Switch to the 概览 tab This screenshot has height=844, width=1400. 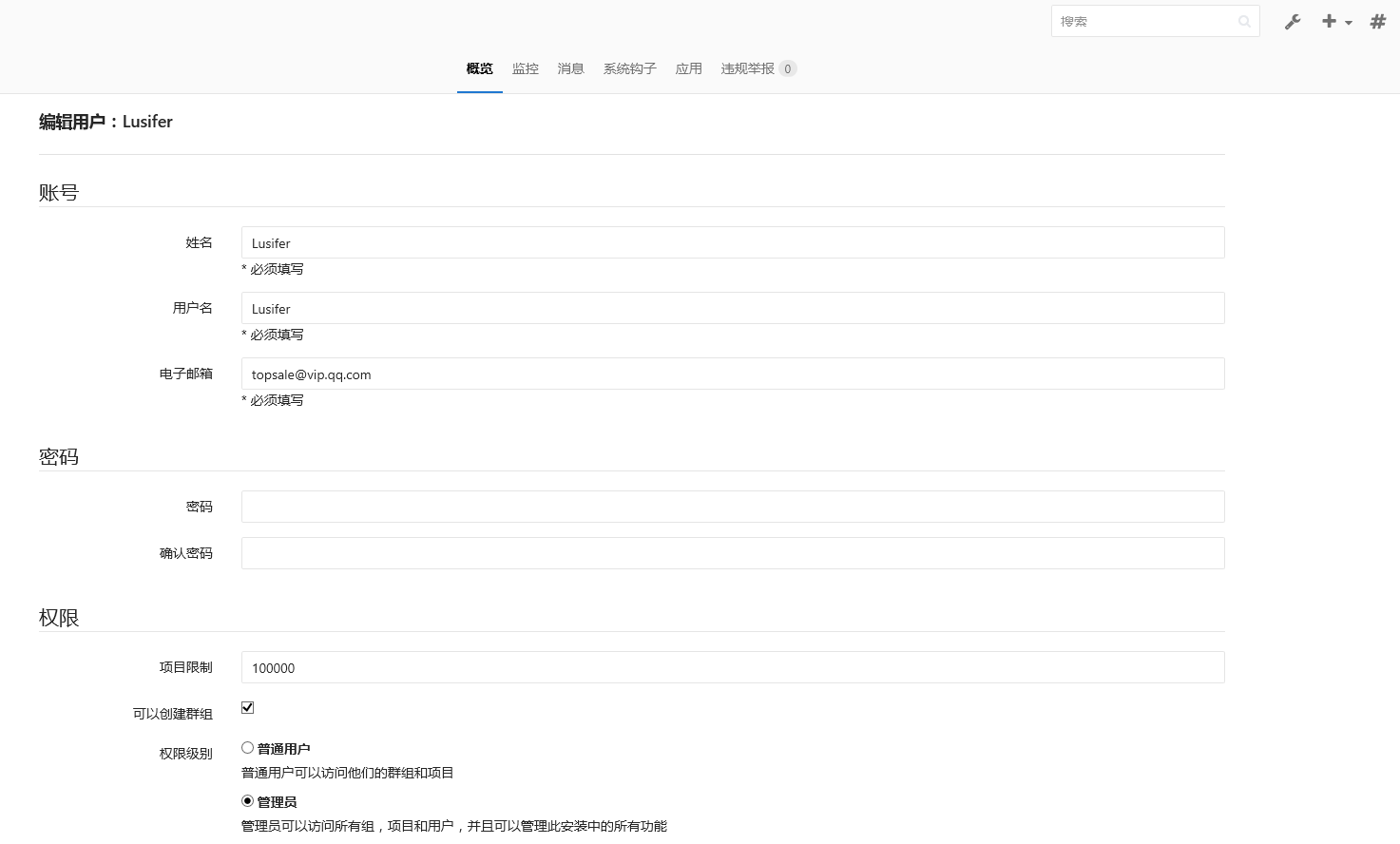point(480,68)
